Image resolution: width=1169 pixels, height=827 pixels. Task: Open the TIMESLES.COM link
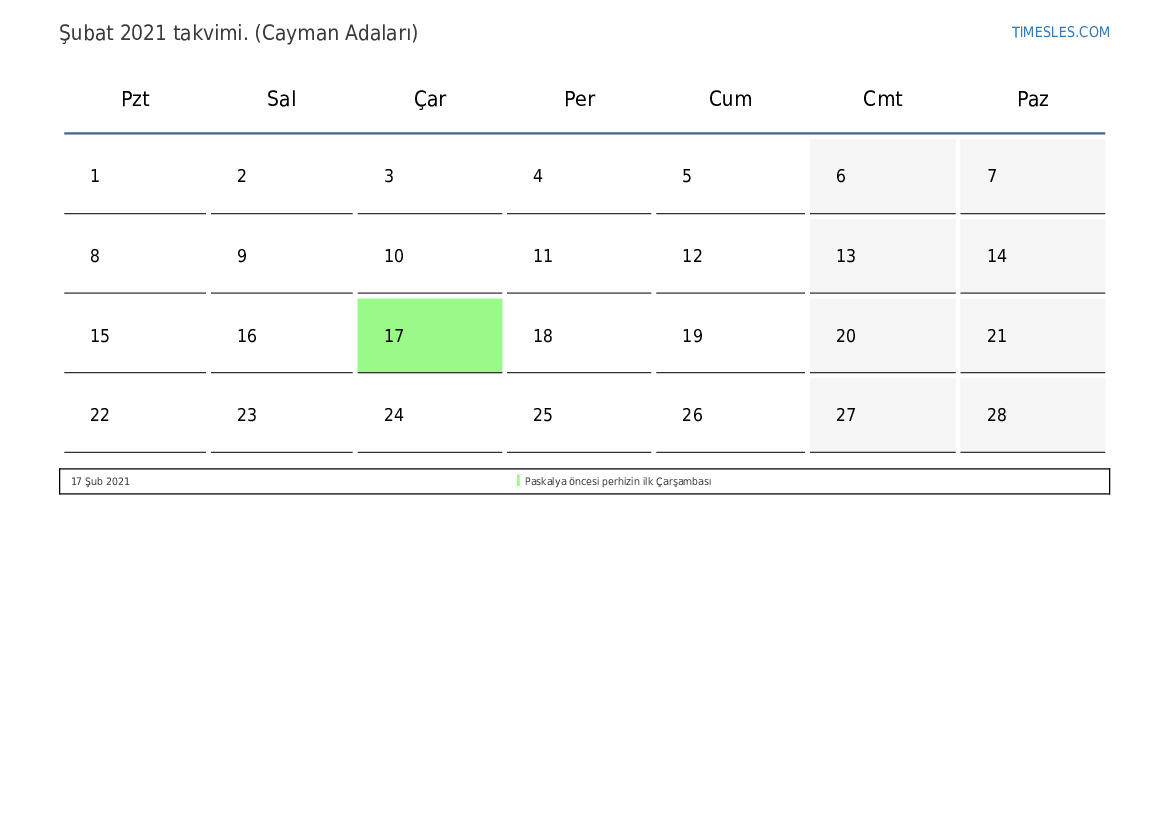click(1060, 32)
